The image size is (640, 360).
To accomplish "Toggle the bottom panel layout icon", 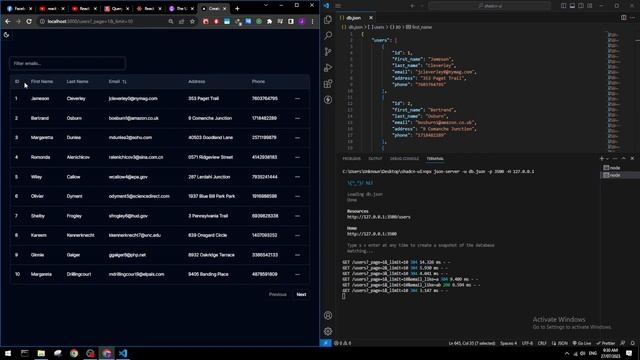I will click(x=572, y=6).
